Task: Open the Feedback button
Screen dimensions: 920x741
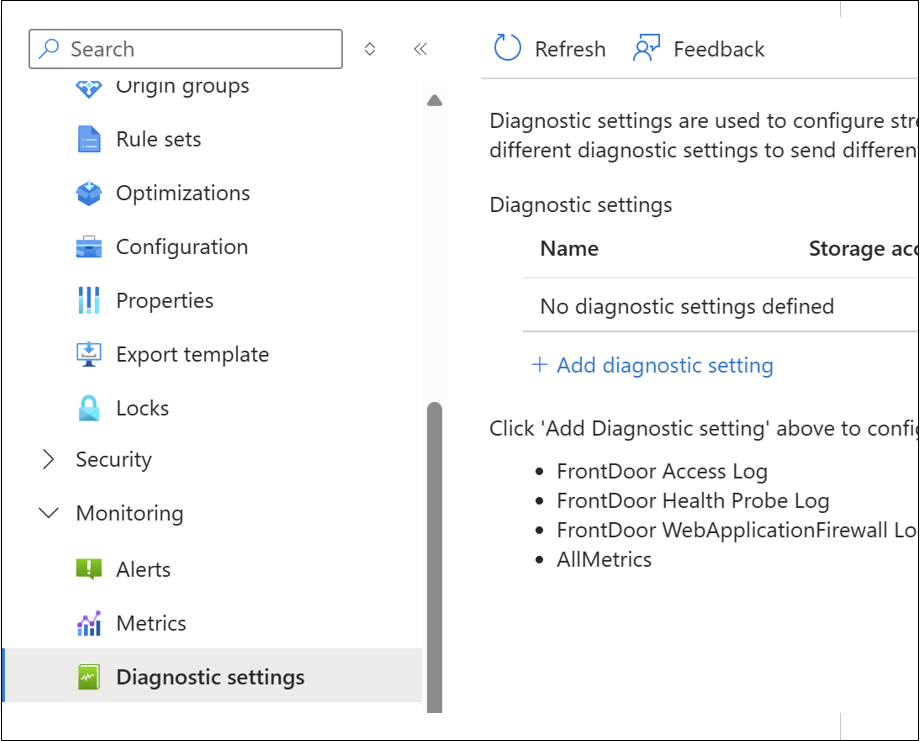Action: pyautogui.click(x=699, y=49)
